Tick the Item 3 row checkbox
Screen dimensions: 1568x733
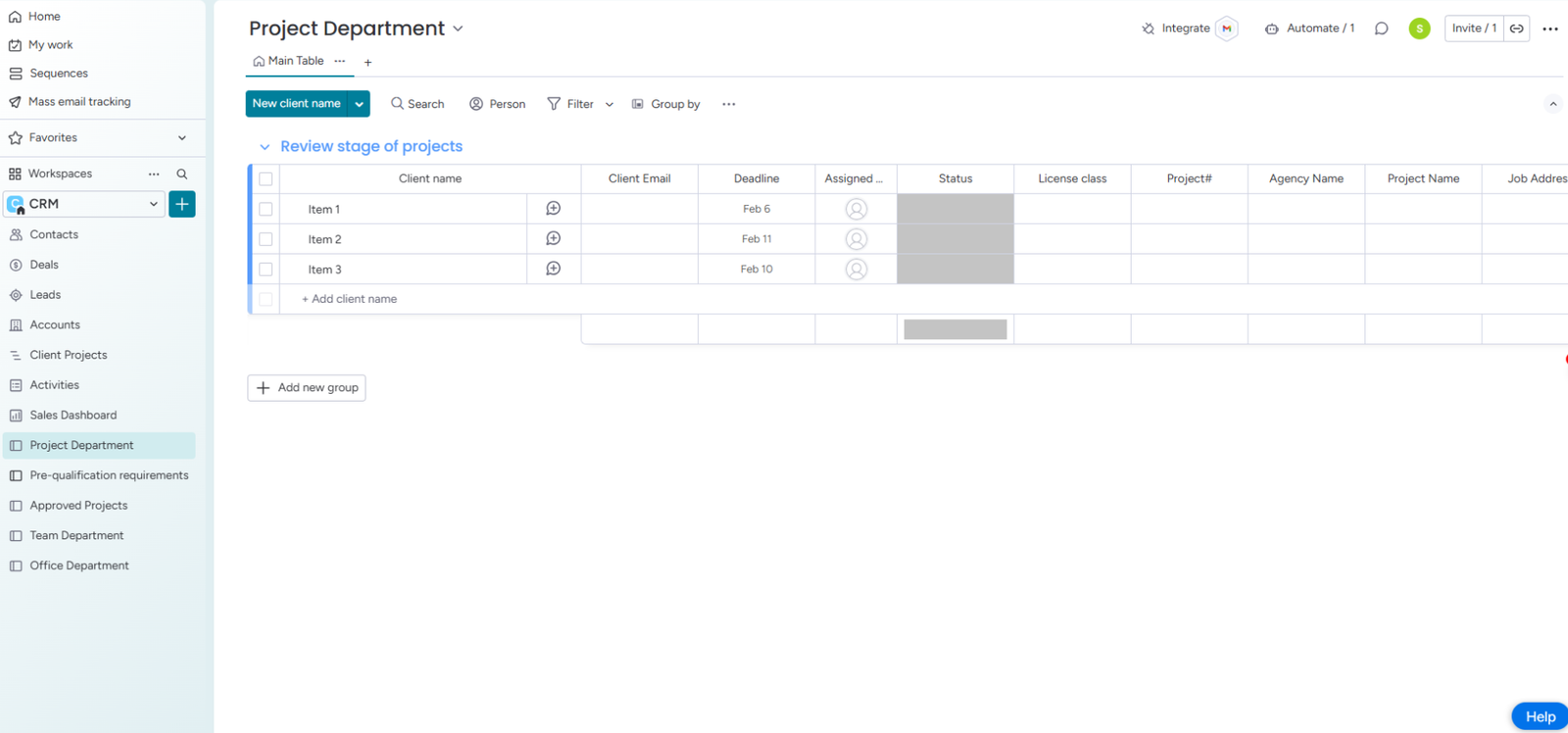tap(266, 269)
